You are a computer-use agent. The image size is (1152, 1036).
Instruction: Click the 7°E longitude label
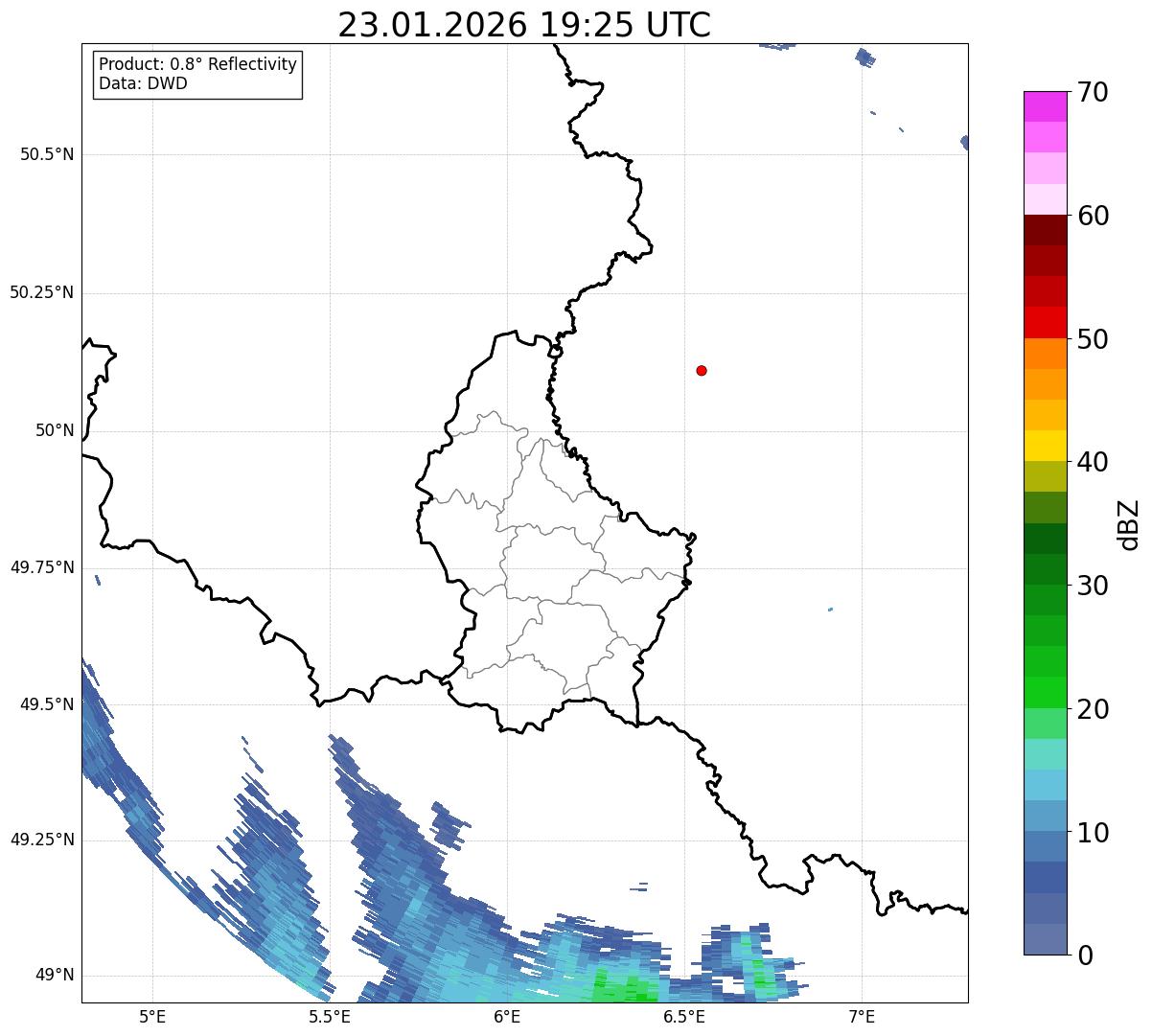863,1016
